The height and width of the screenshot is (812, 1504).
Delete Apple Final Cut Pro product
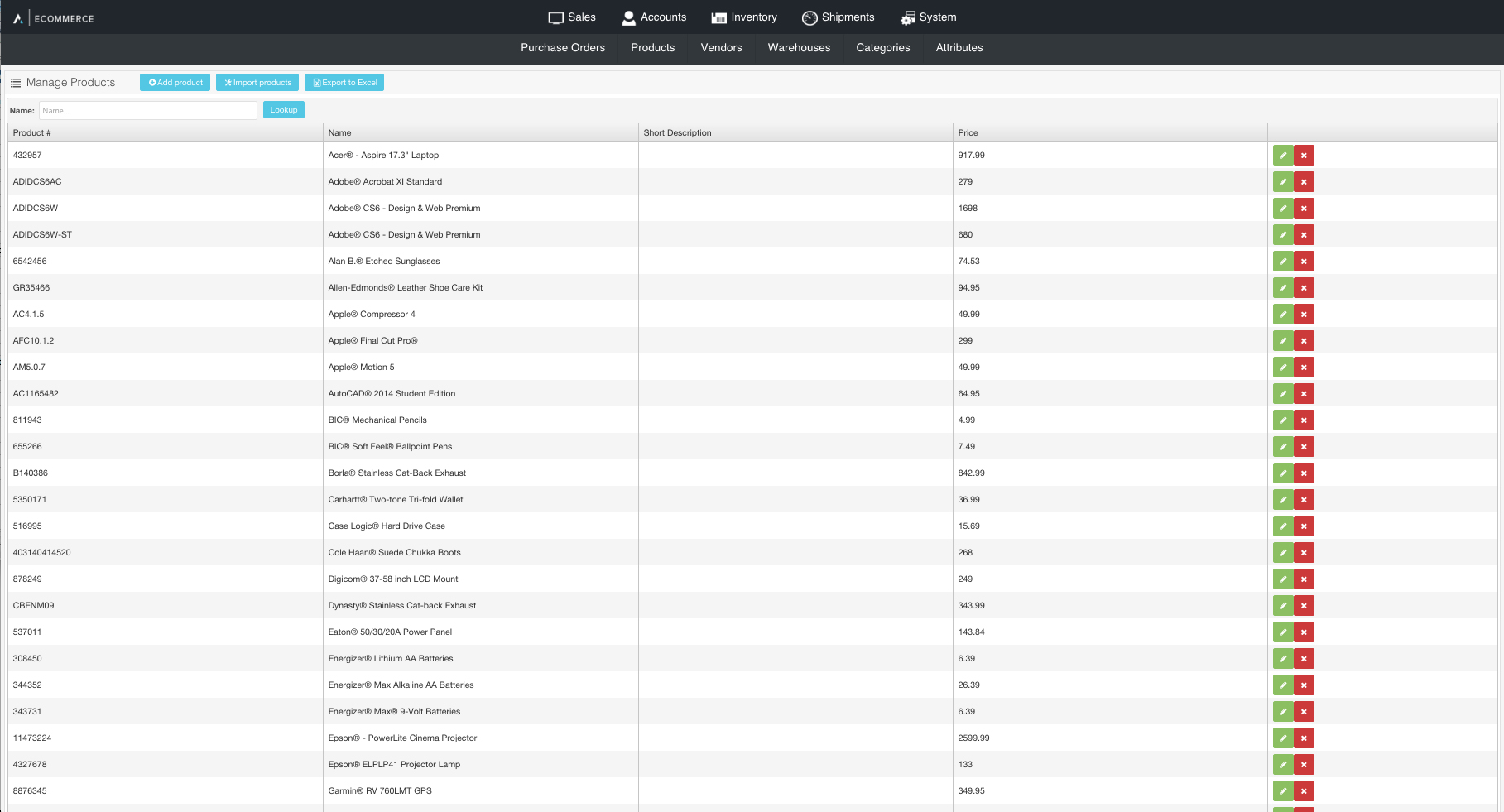pos(1304,341)
